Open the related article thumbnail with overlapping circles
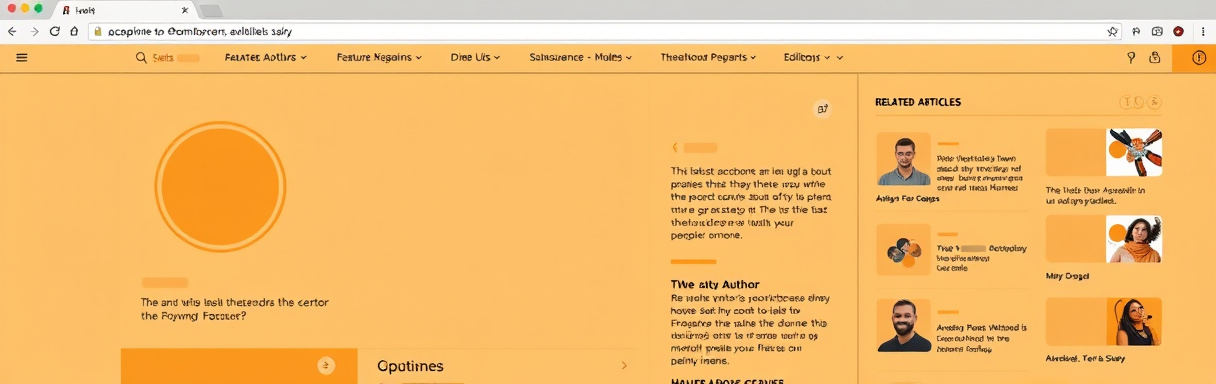This screenshot has height=384, width=1216. [904, 250]
